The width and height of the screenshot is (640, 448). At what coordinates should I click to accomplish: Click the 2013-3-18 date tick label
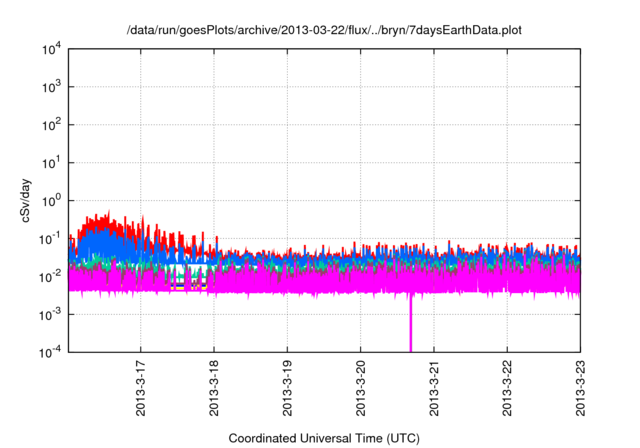coord(214,388)
